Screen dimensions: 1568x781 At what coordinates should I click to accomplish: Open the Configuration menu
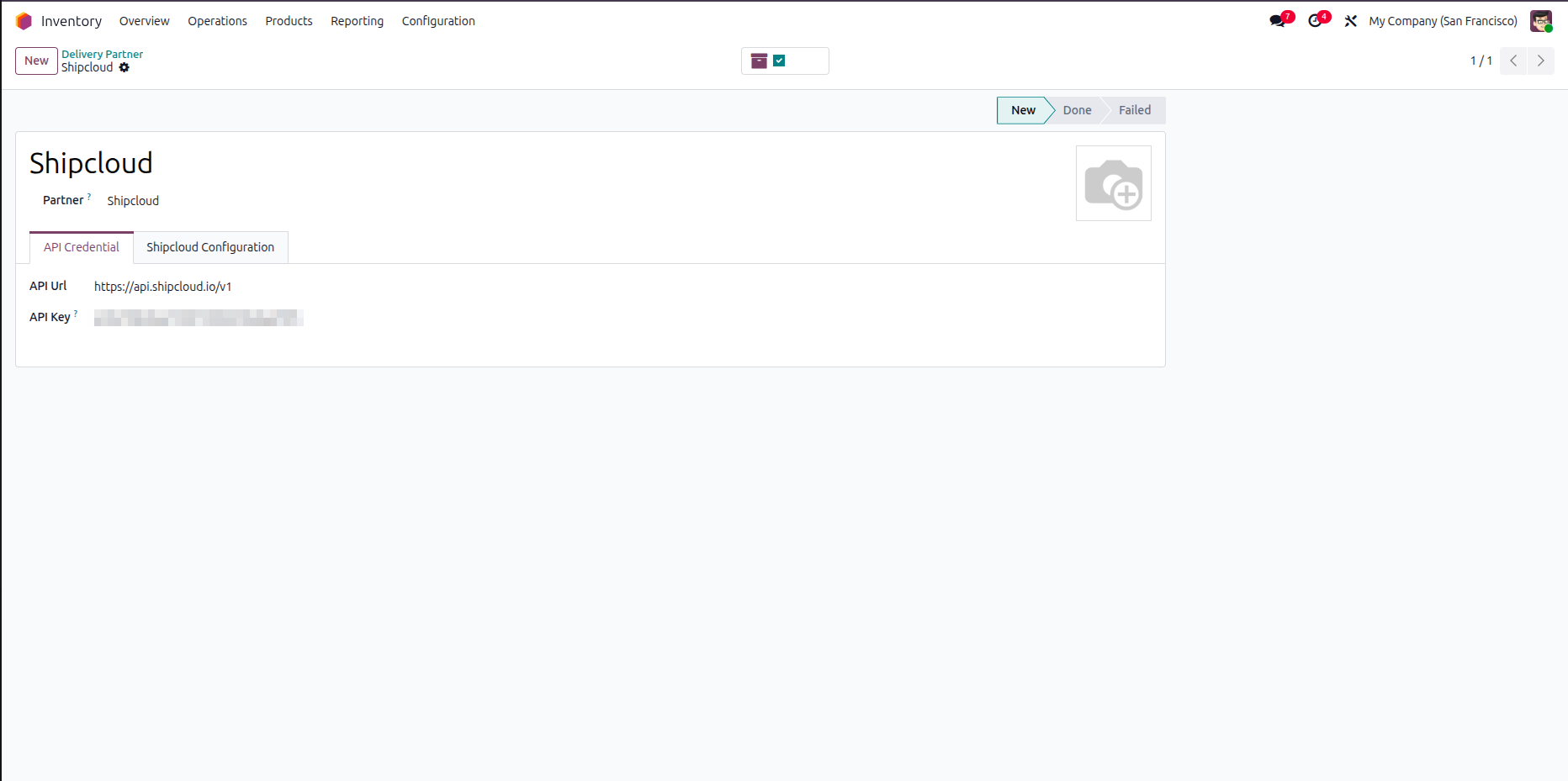[x=438, y=21]
